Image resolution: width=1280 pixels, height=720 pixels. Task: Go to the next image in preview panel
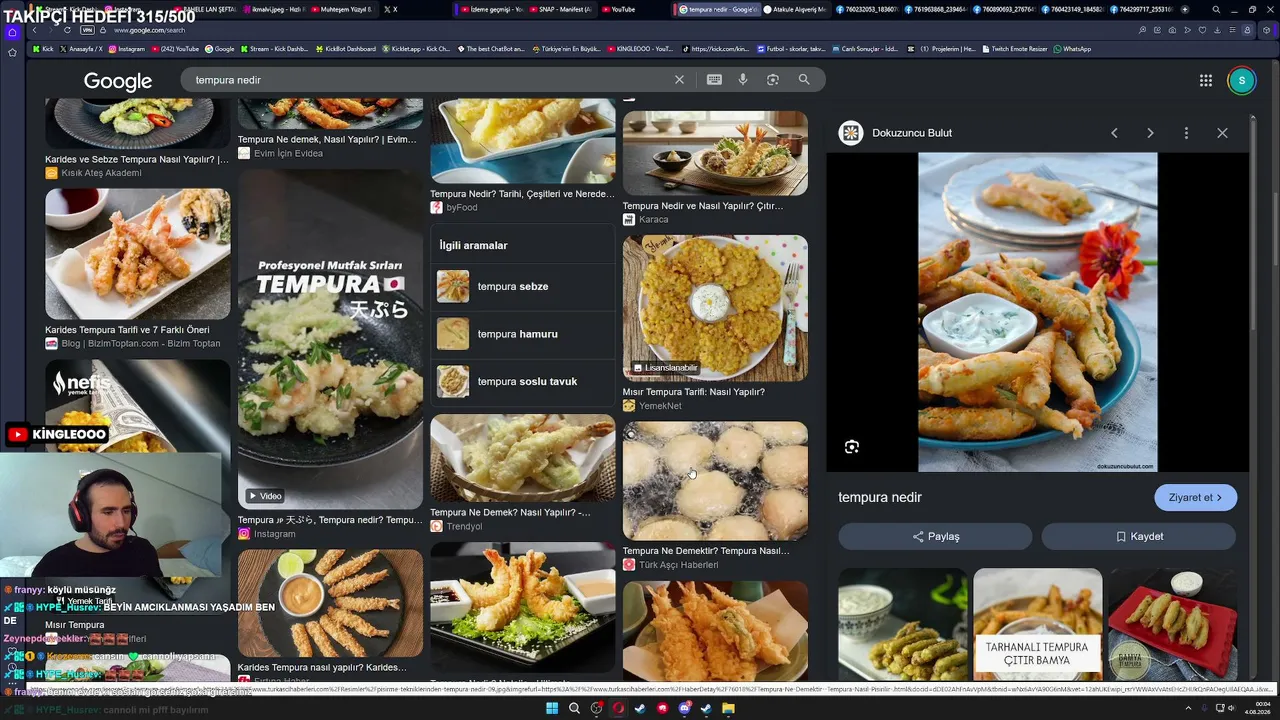(x=1150, y=133)
